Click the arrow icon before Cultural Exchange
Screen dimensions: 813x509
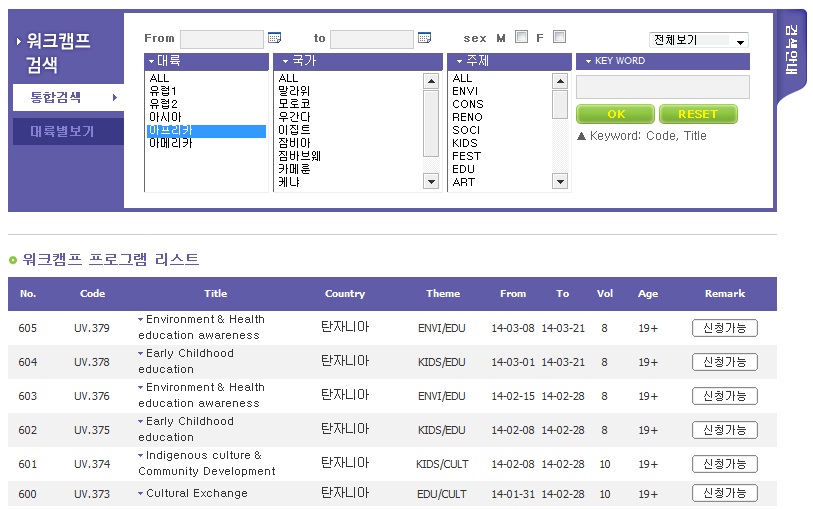click(141, 493)
